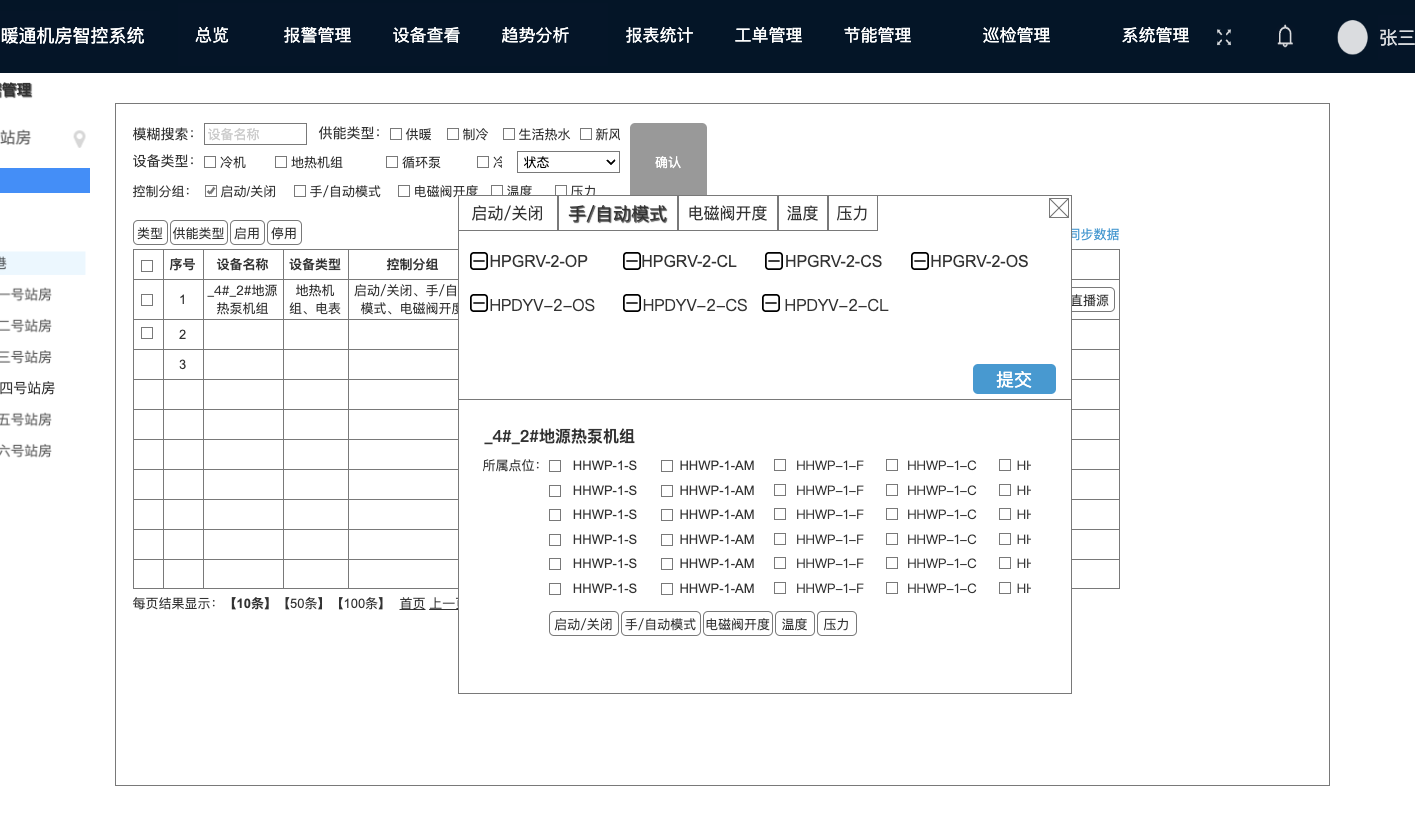This screenshot has height=830, width=1415.
Task: Tick the 制冷 checkbox
Action: click(453, 134)
